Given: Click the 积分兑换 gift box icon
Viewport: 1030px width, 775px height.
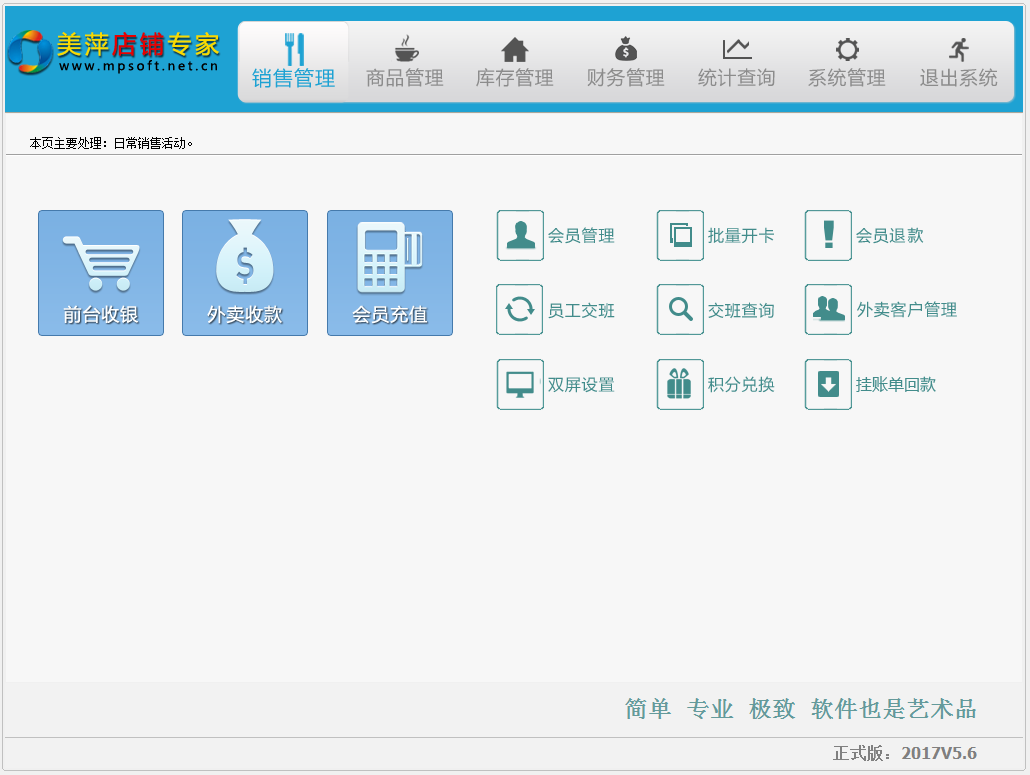Looking at the screenshot, I should [680, 385].
